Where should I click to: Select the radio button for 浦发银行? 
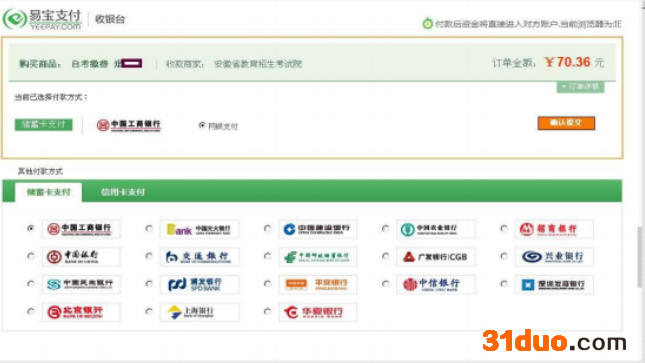149,284
